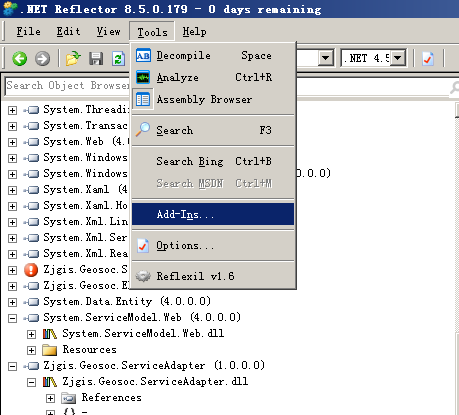Click the search magnifier at search box end
Screen dimensions: 459x415
[x=454, y=88]
